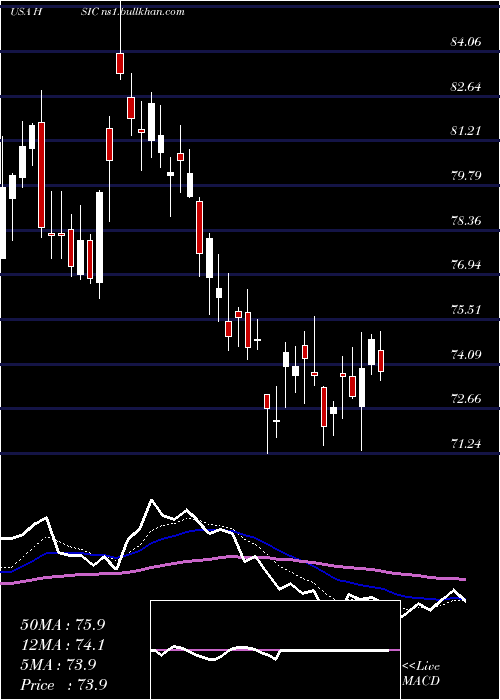This screenshot has width=500, height=700.
Task: Click the 12MA : 74.1 readout
Action: [63, 645]
